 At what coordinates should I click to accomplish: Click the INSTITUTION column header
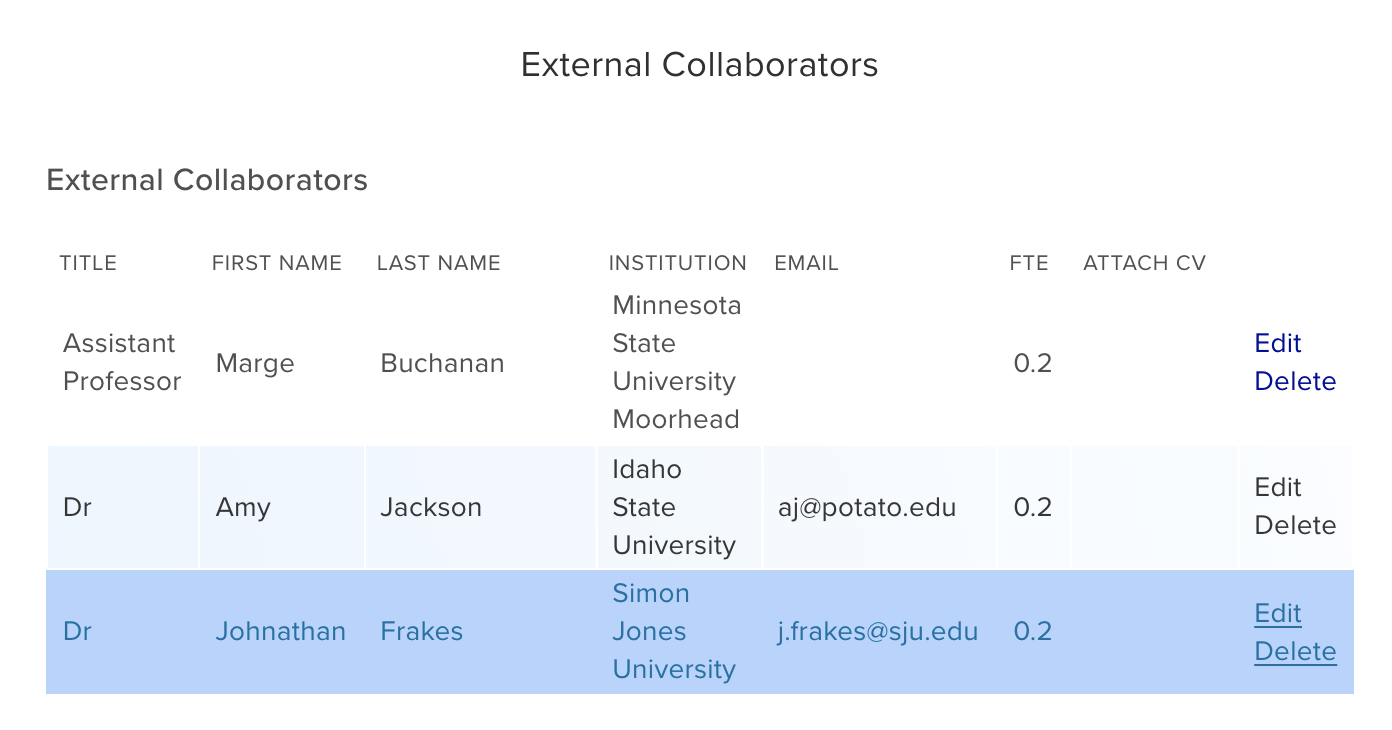(677, 263)
